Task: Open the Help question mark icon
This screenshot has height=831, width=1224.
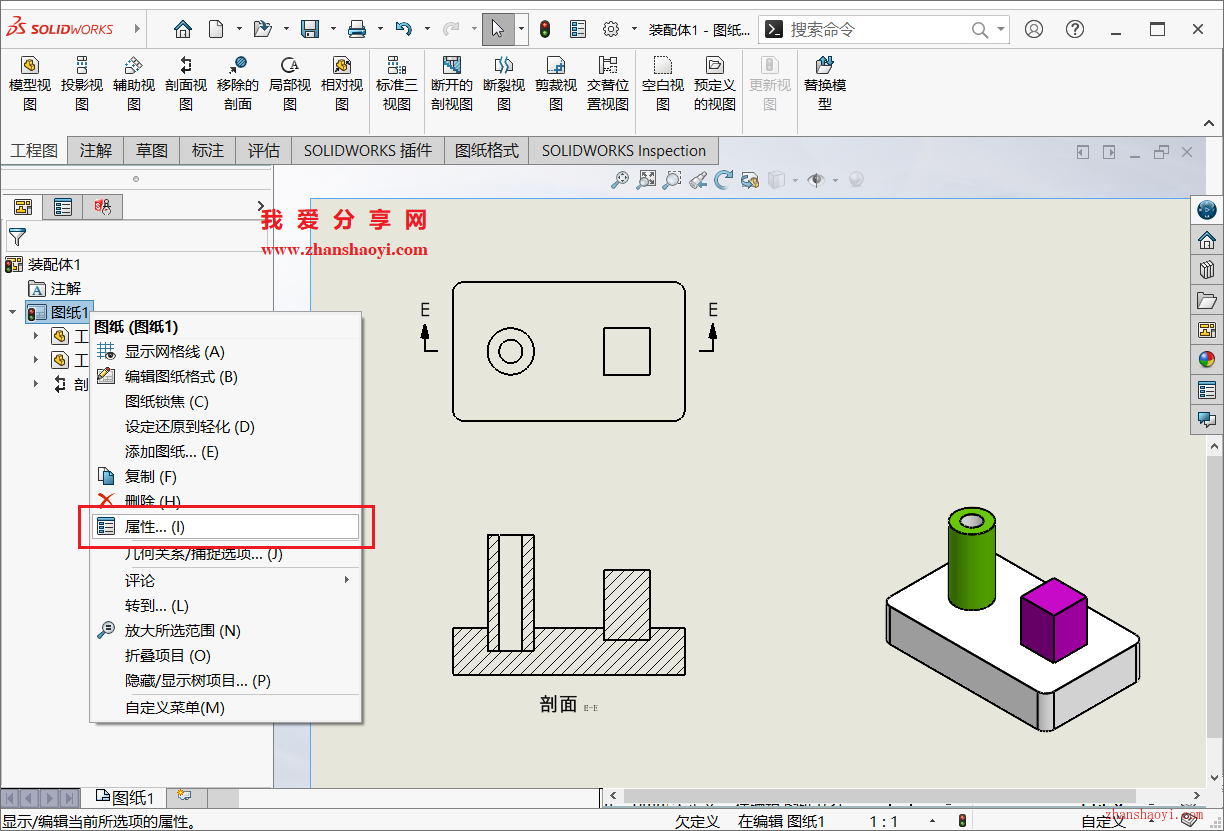Action: point(1075,29)
